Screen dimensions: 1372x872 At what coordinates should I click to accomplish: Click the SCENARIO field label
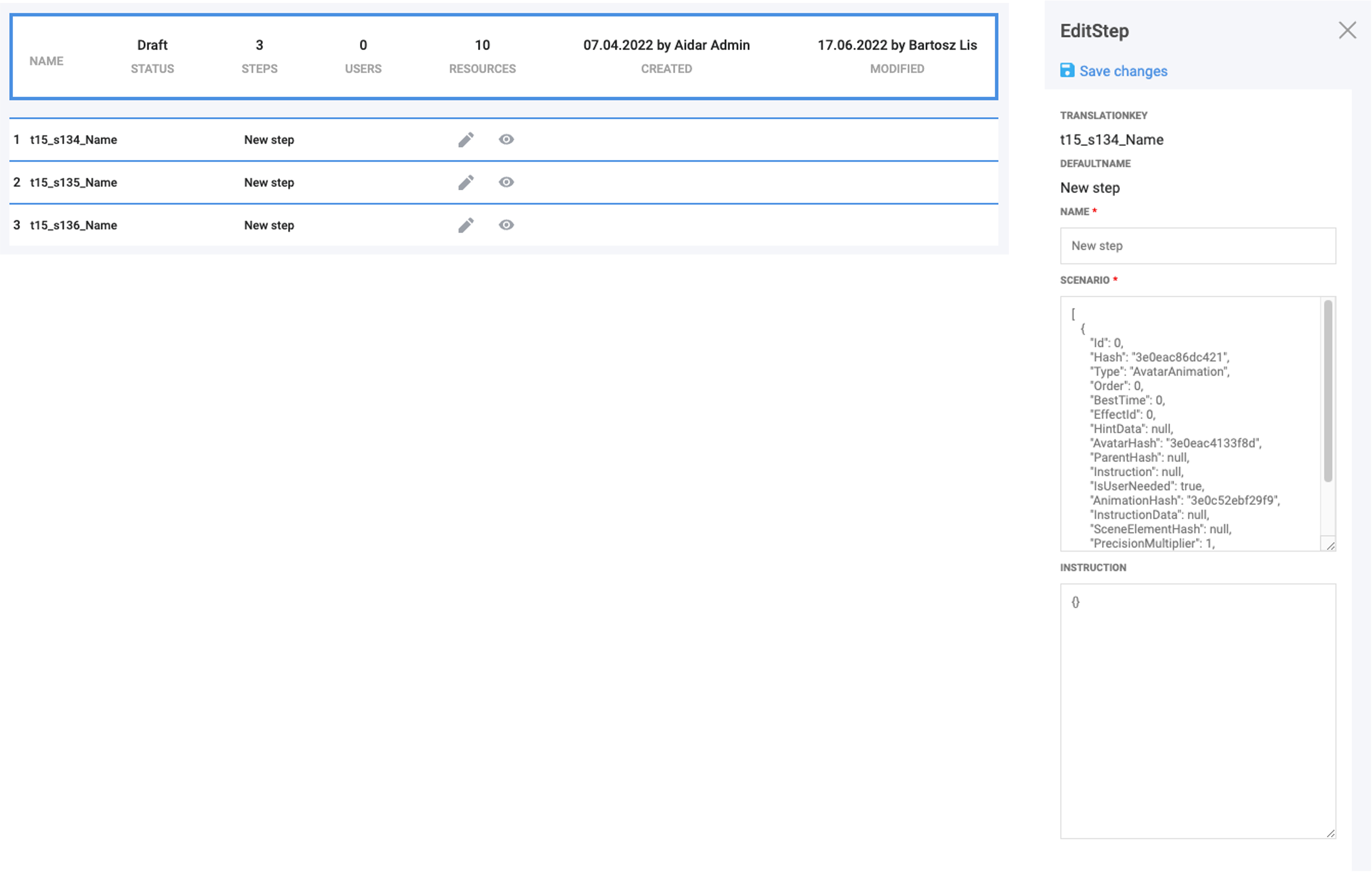pos(1084,280)
